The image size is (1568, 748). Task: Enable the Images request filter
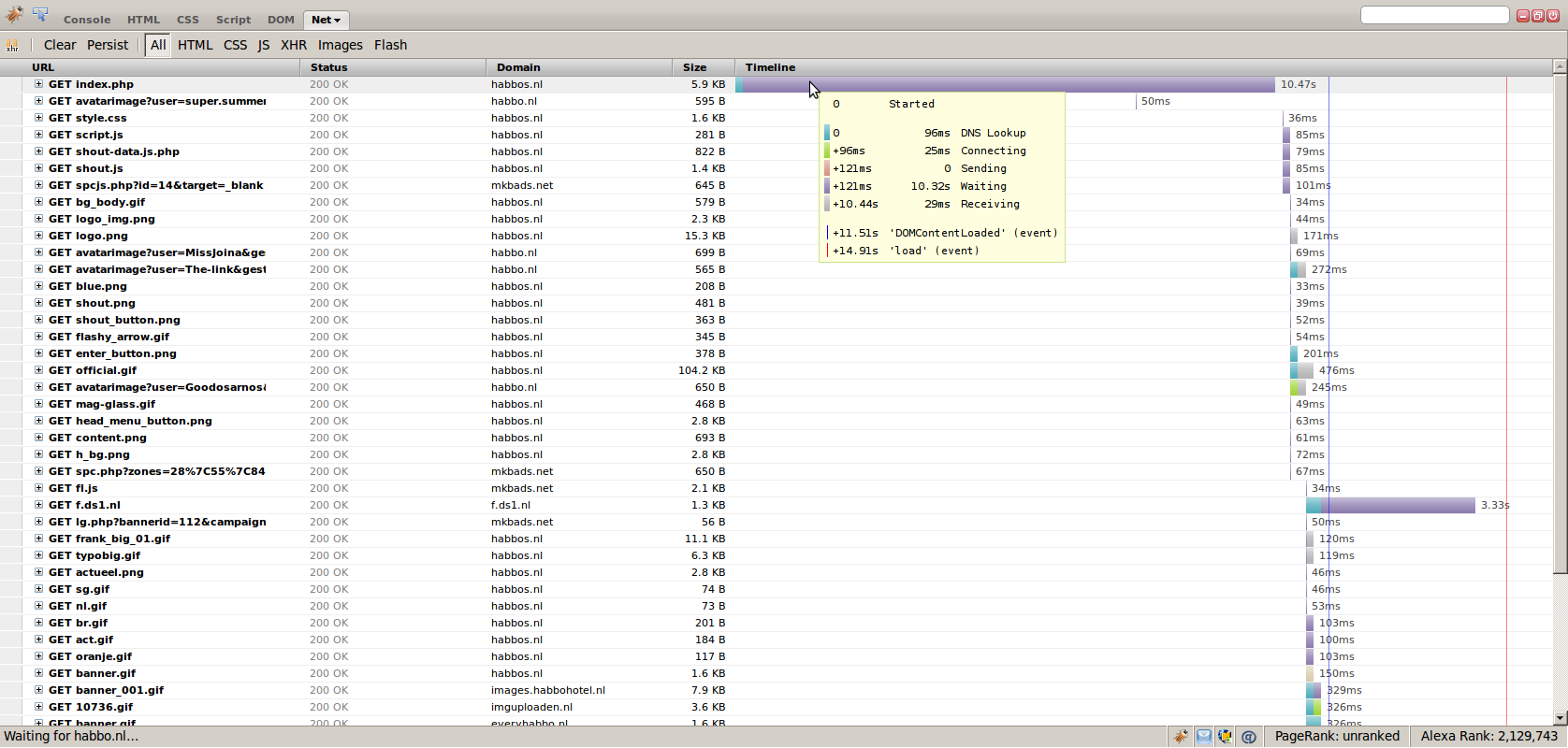[x=341, y=45]
